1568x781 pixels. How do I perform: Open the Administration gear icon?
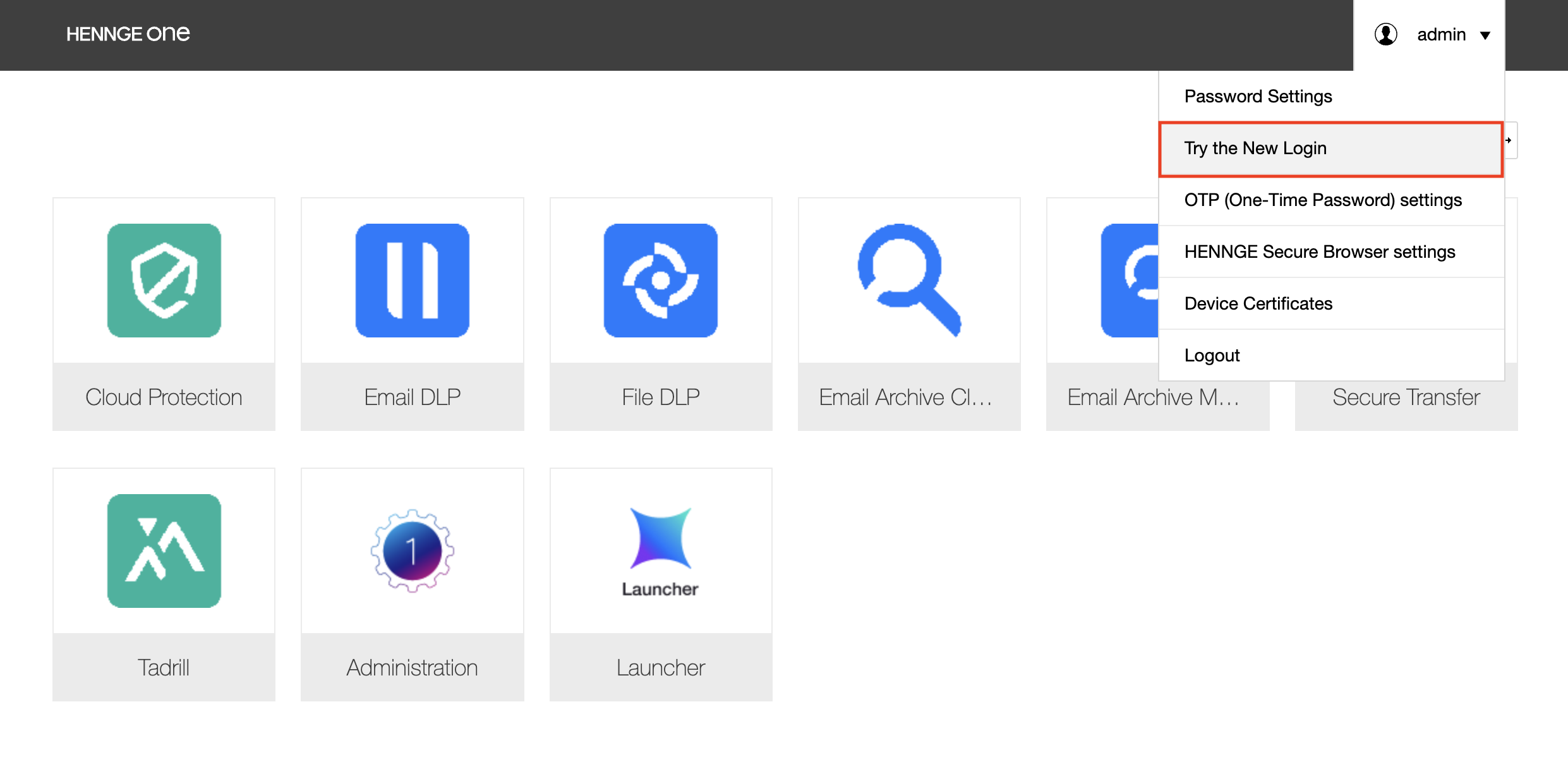pos(412,550)
